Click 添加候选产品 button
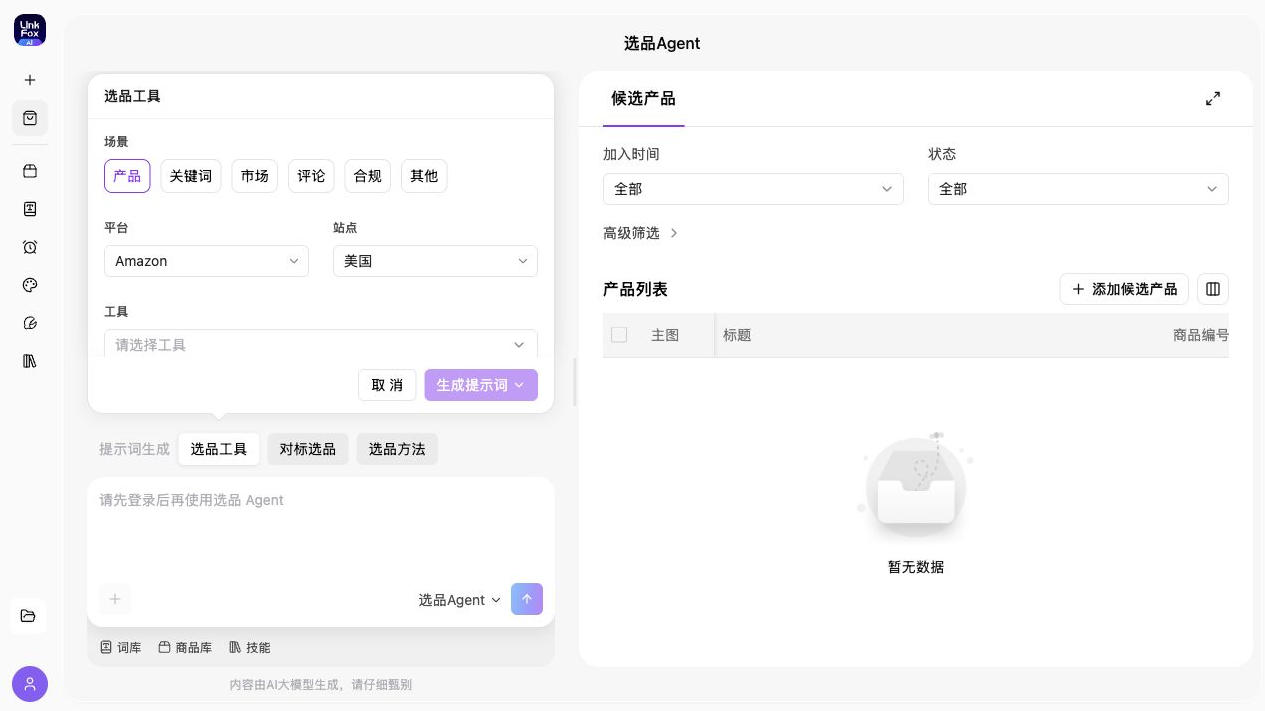Screen dimensions: 1265x711 [1124, 289]
